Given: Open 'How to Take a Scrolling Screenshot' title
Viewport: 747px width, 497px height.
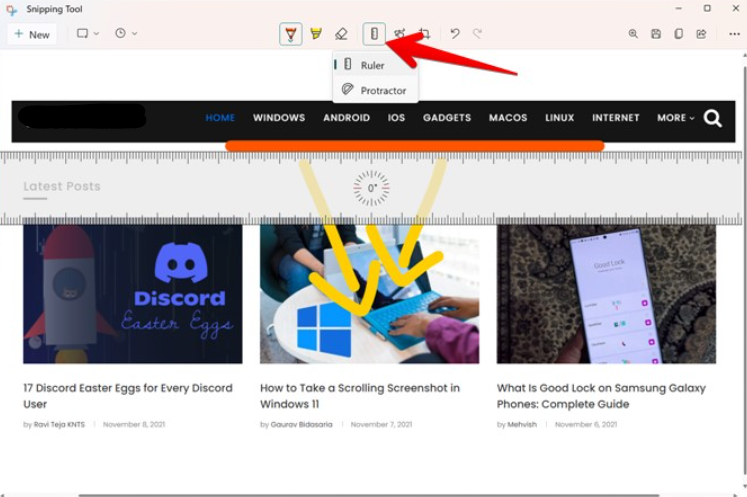Looking at the screenshot, I should 360,396.
